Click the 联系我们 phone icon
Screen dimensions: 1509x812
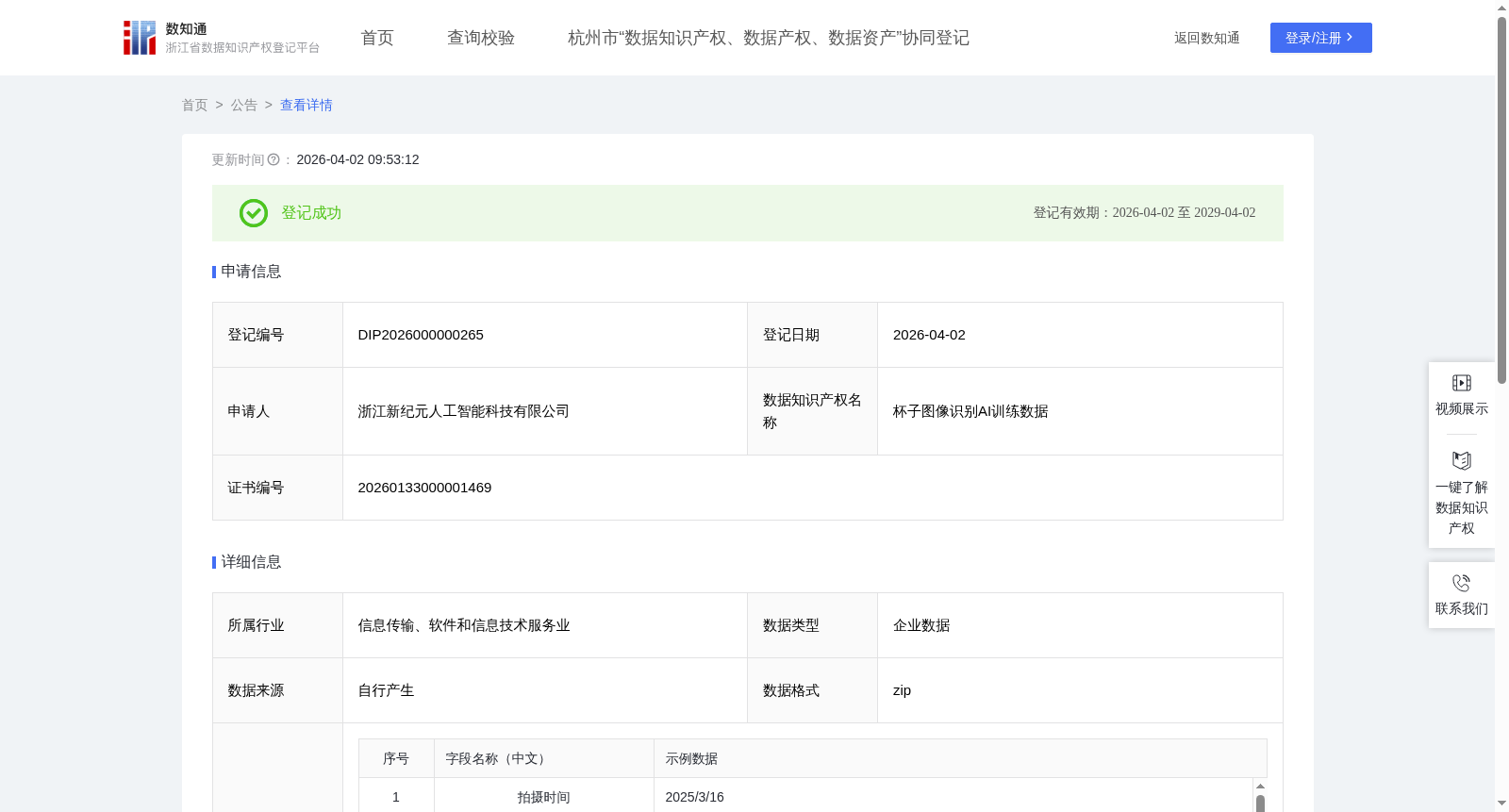tap(1462, 583)
